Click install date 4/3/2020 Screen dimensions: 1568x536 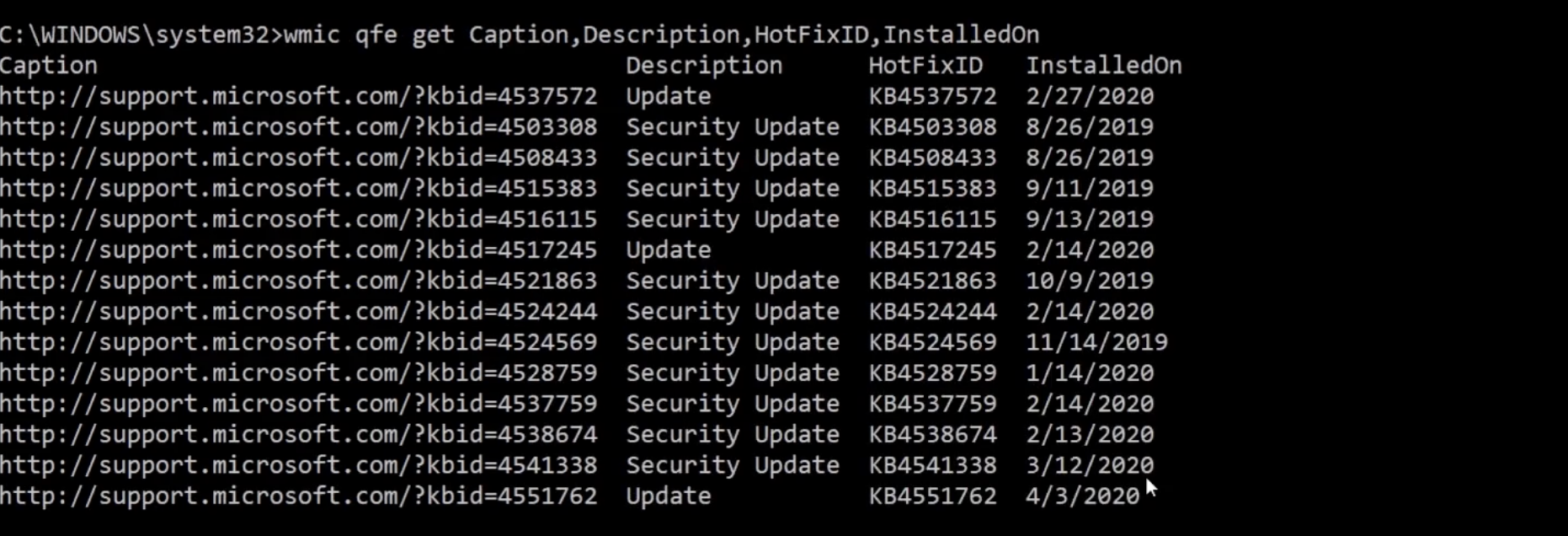pos(1082,496)
